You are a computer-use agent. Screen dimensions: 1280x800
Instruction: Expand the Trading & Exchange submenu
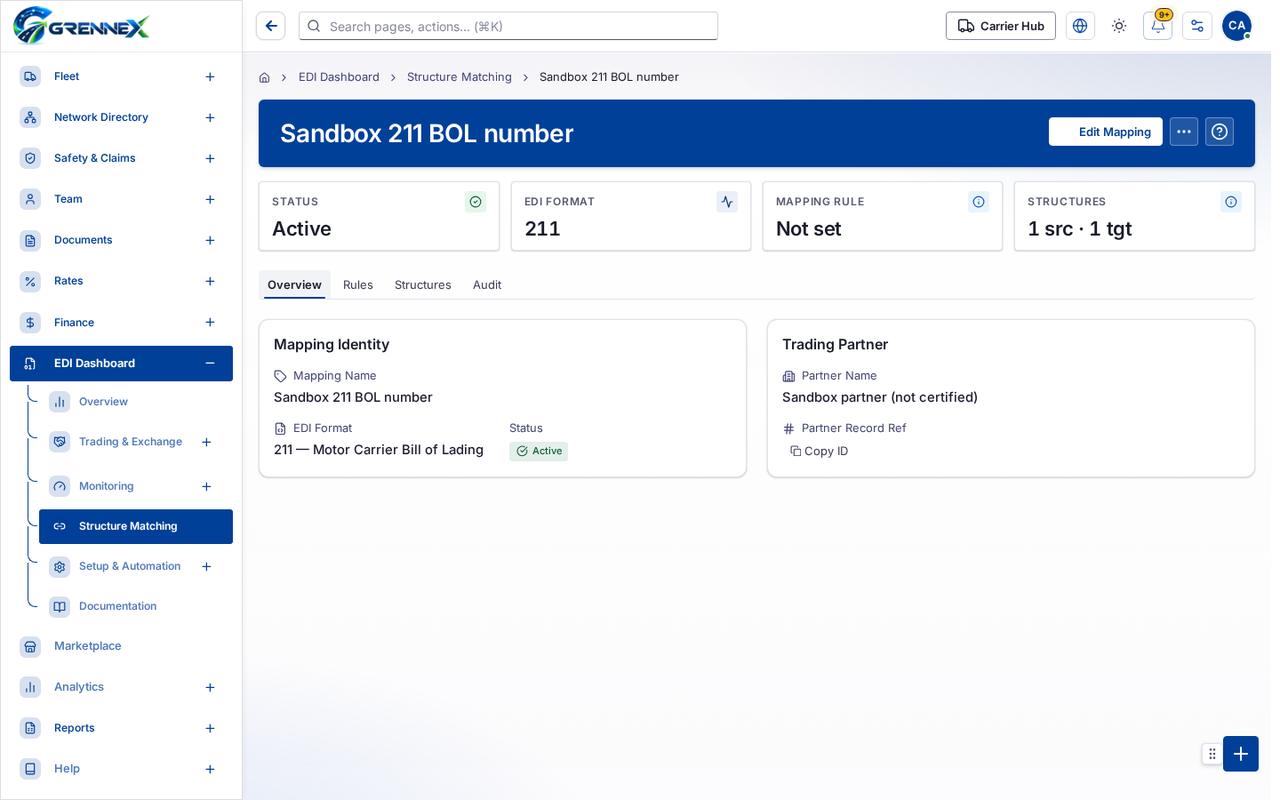206,442
